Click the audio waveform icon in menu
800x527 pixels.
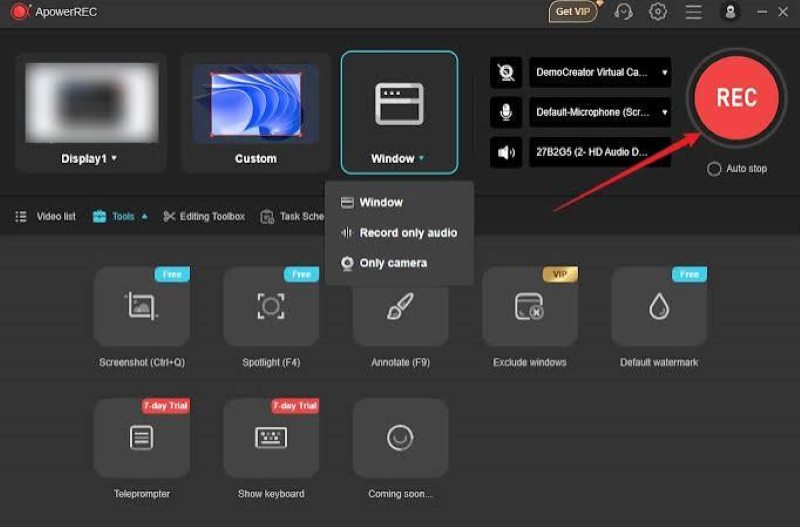[347, 233]
